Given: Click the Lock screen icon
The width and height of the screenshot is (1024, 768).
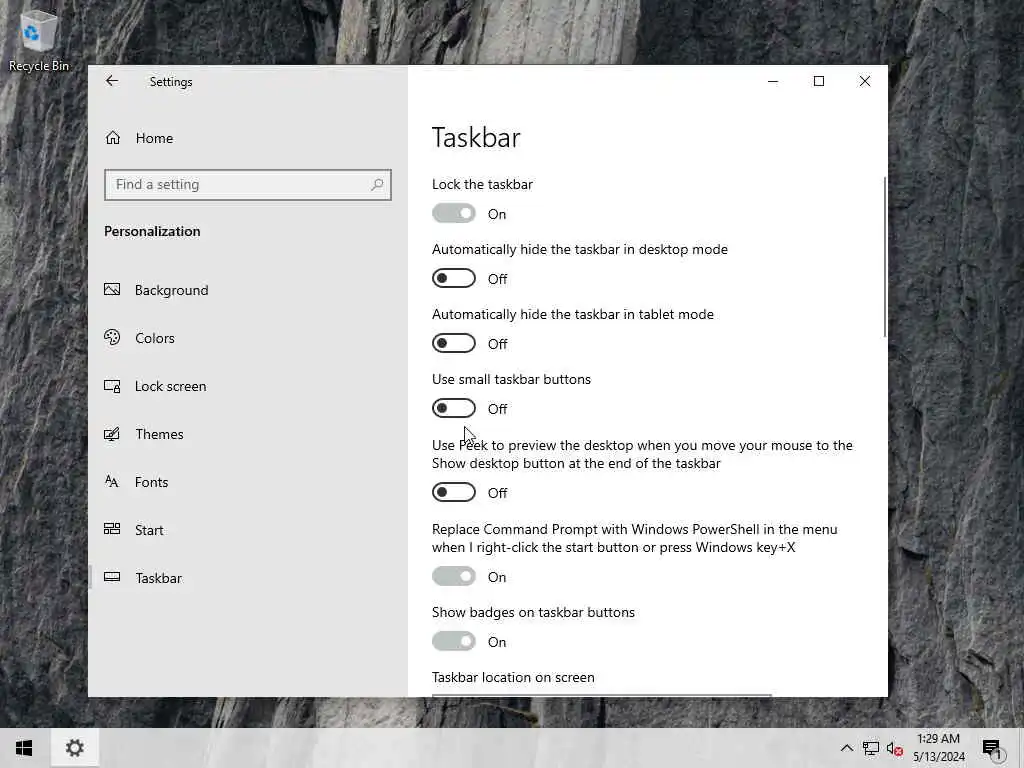Looking at the screenshot, I should coord(112,386).
